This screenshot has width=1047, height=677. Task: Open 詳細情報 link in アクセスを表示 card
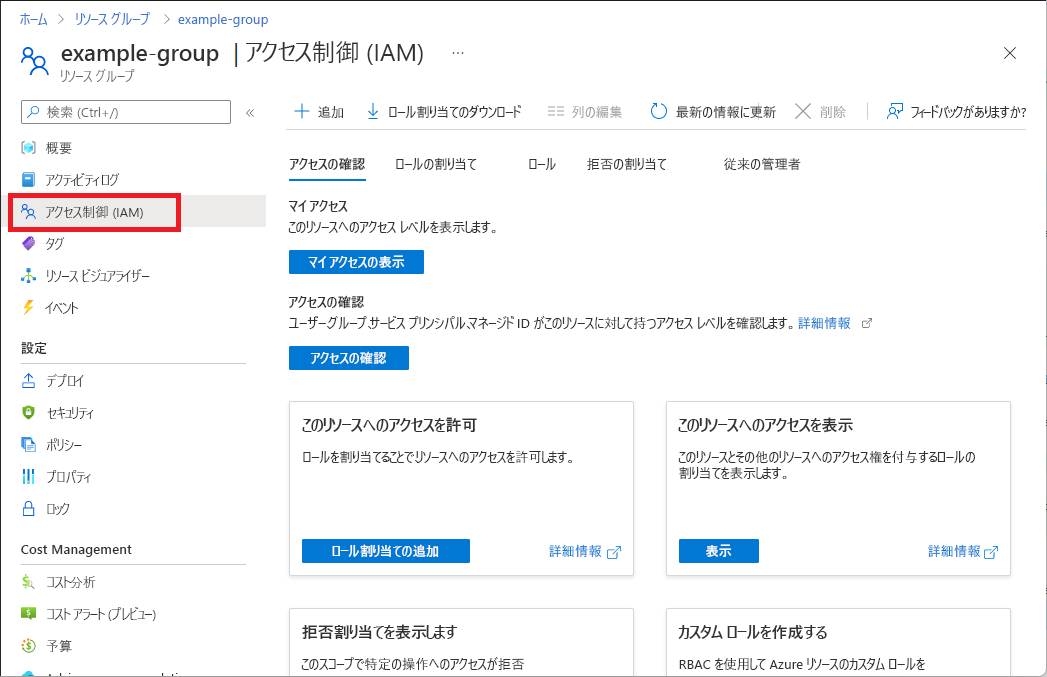(963, 551)
